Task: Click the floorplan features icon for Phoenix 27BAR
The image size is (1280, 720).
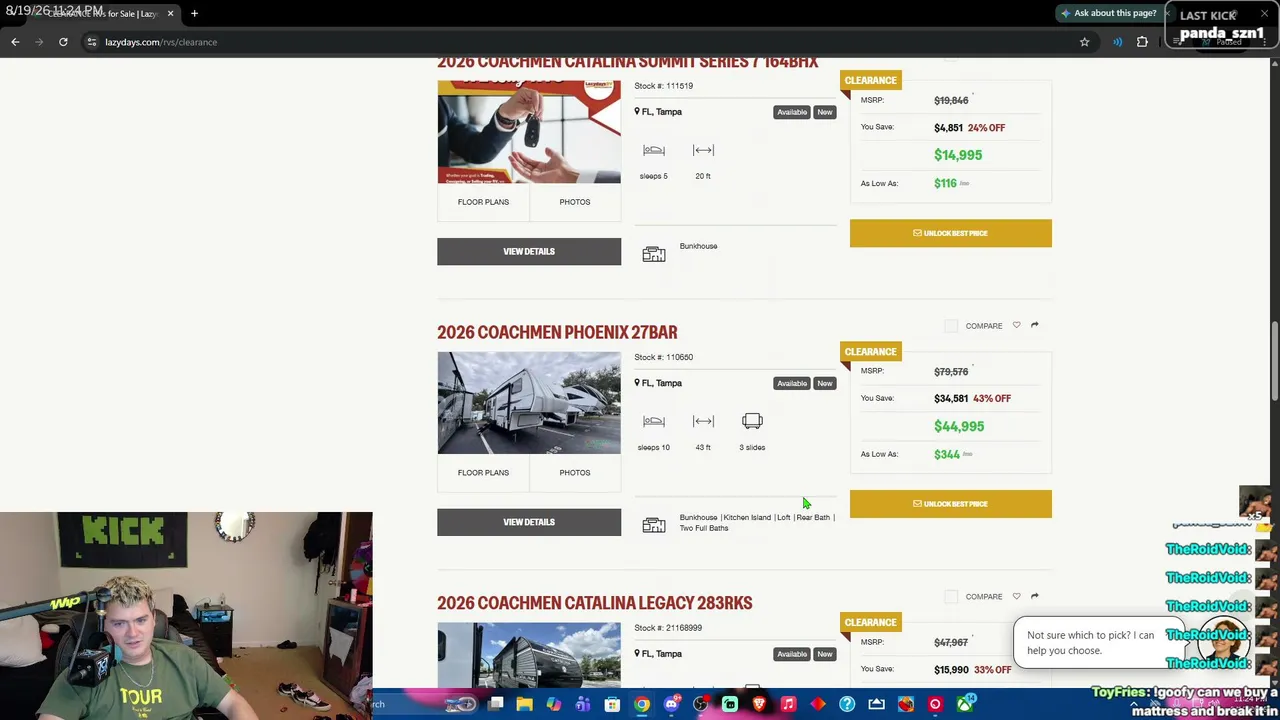Action: [654, 525]
